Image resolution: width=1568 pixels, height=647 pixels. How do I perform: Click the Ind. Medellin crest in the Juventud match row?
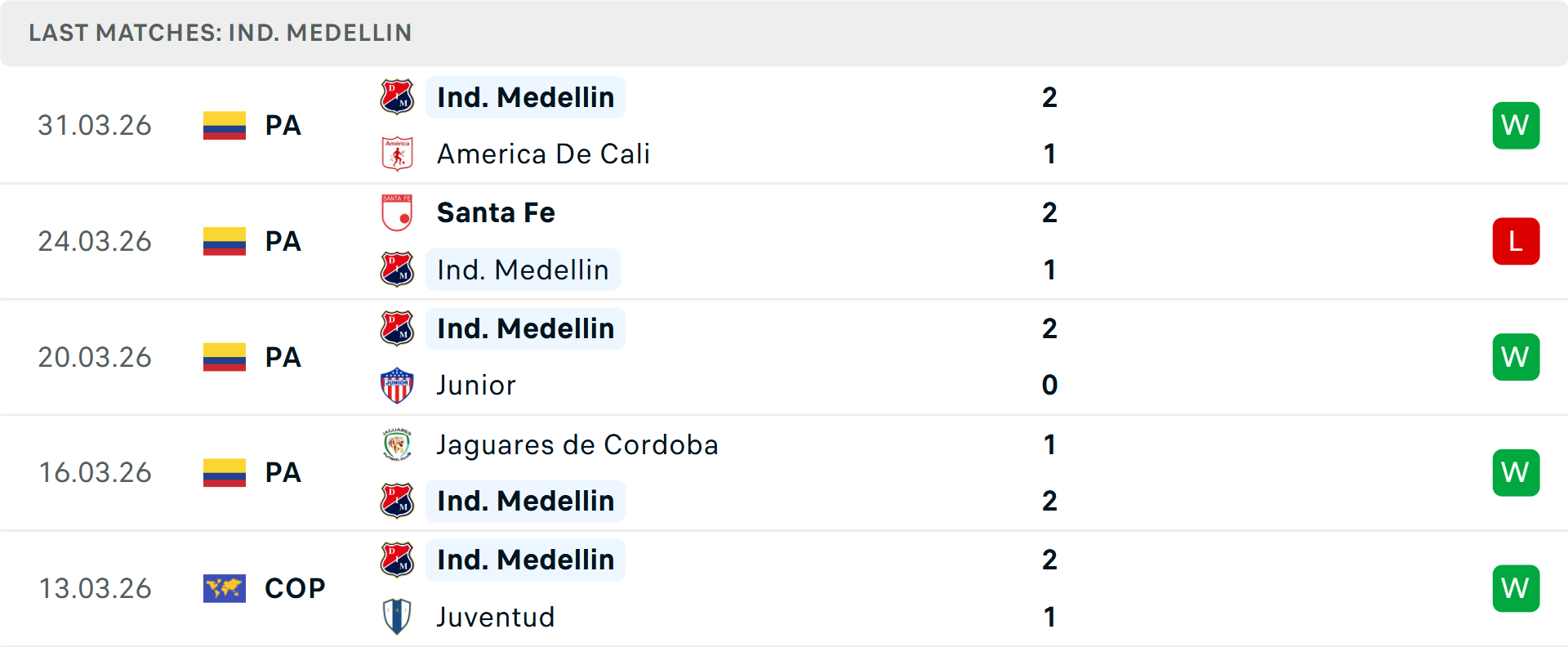point(398,560)
